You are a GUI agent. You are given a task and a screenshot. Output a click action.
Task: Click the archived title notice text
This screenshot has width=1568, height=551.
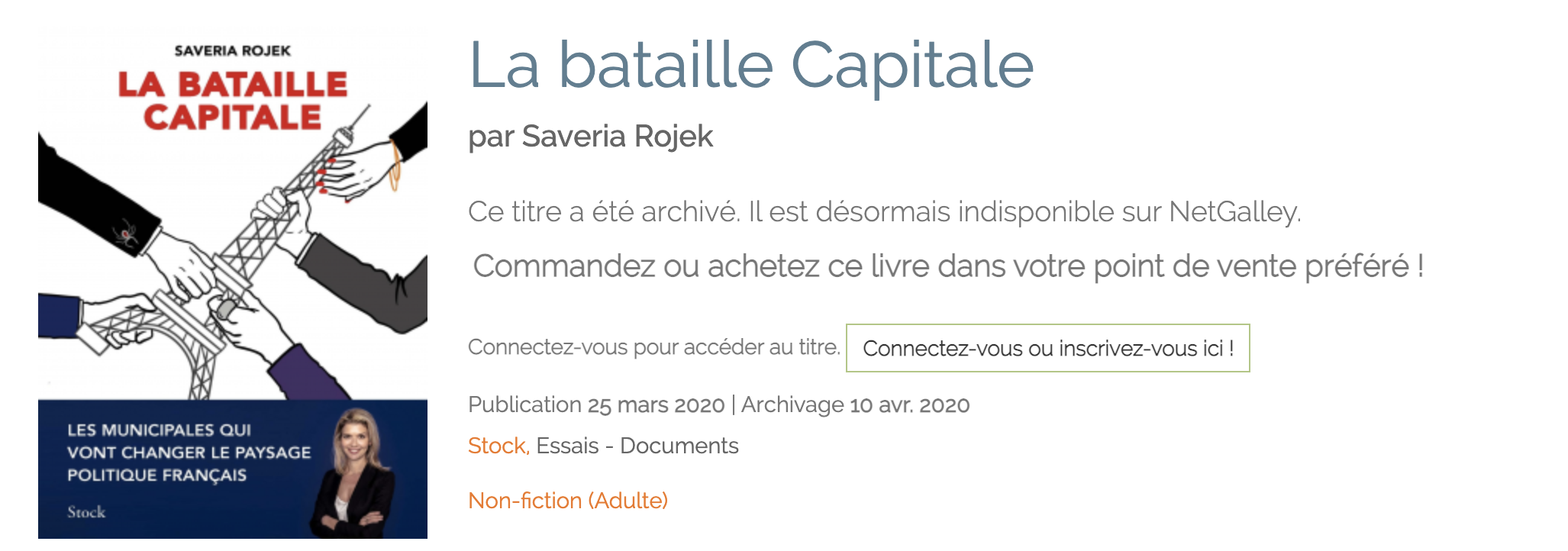tap(884, 211)
